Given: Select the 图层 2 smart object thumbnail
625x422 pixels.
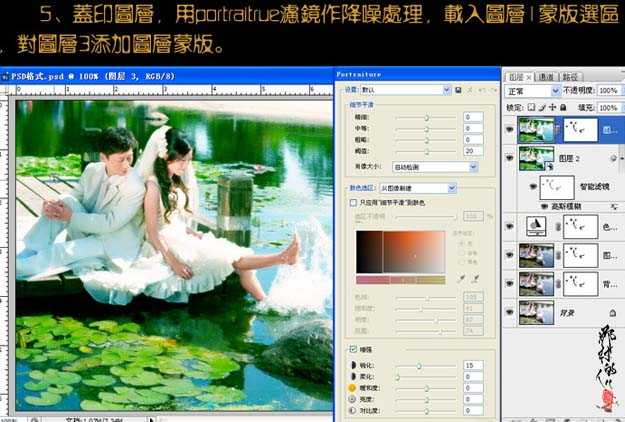Looking at the screenshot, I should (536, 158).
